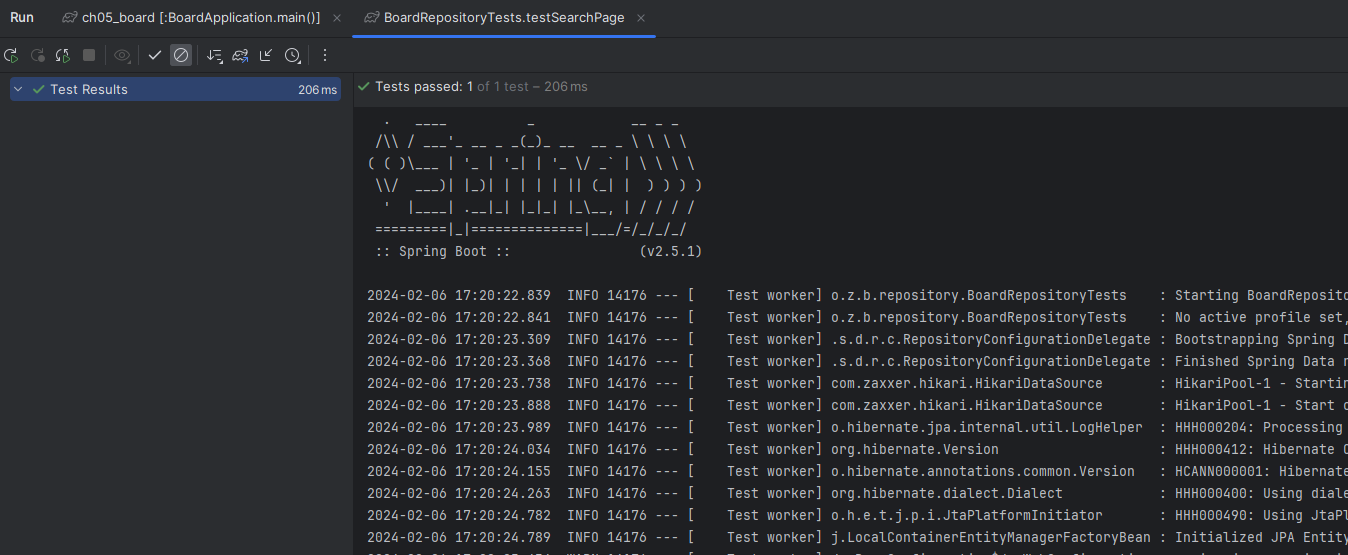Close the ch05_board run tab
Screen dimensions: 1348x555
pos(337,18)
